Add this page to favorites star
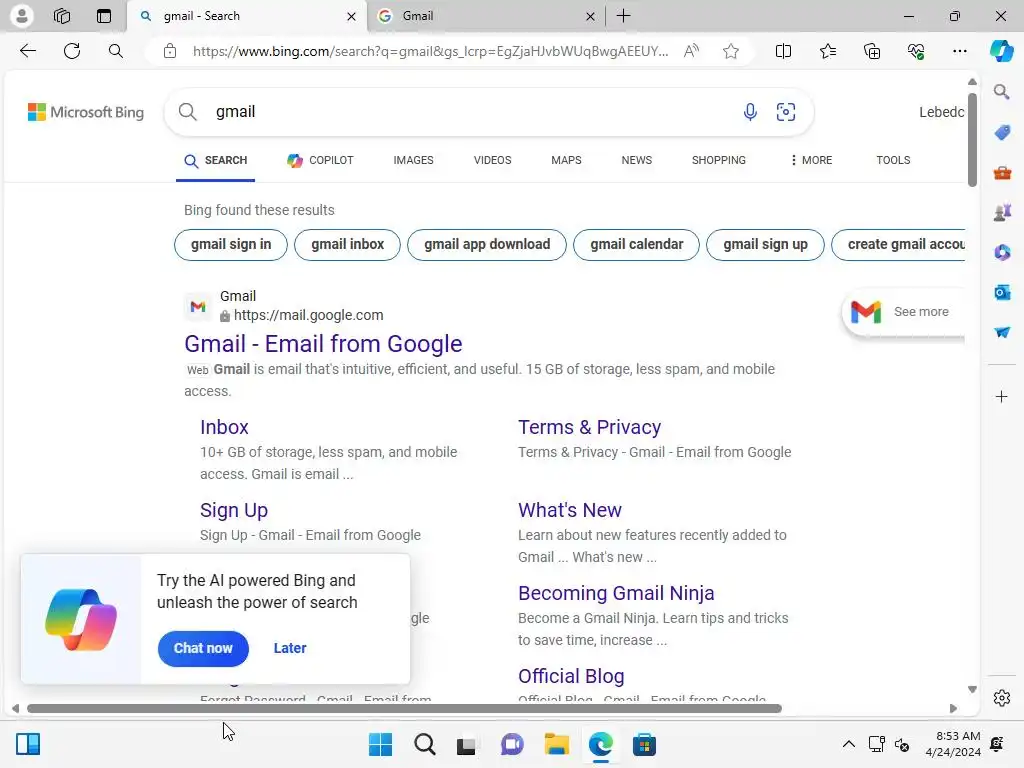This screenshot has height=768, width=1024. coord(731,51)
